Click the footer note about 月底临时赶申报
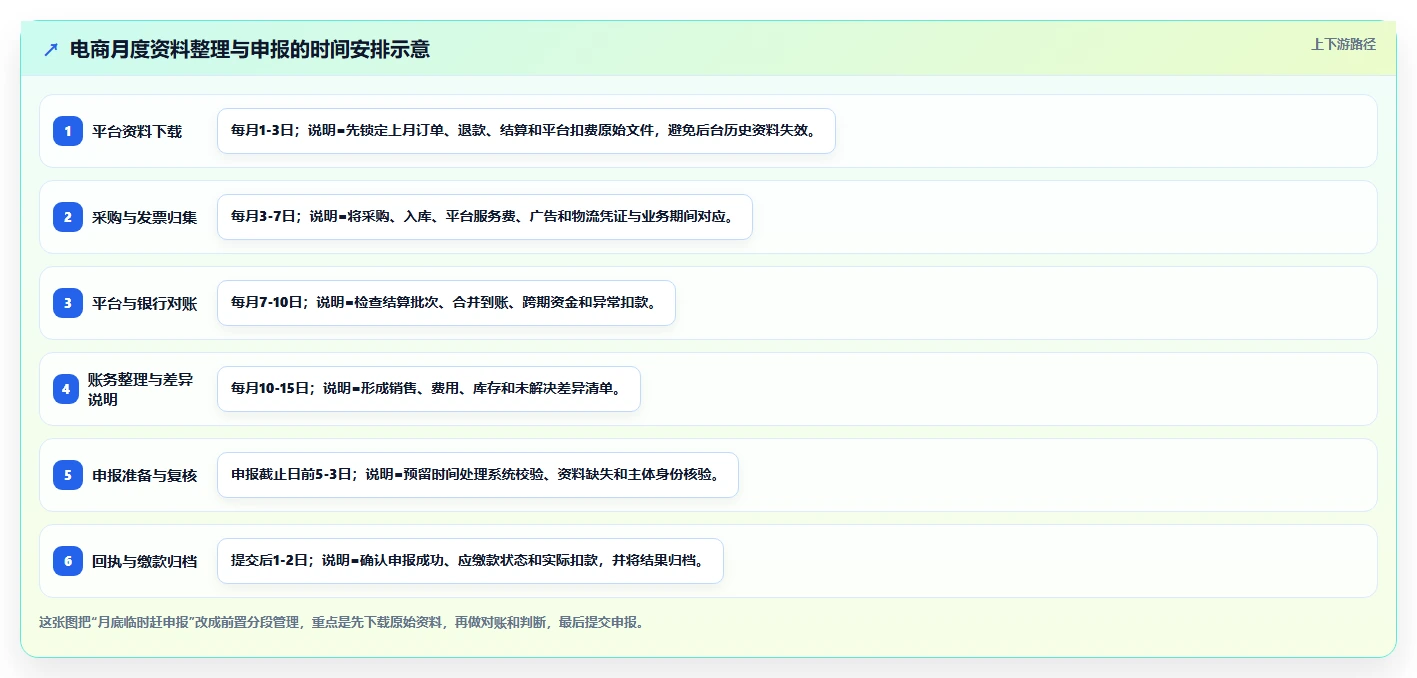1417x678 pixels. coord(343,622)
